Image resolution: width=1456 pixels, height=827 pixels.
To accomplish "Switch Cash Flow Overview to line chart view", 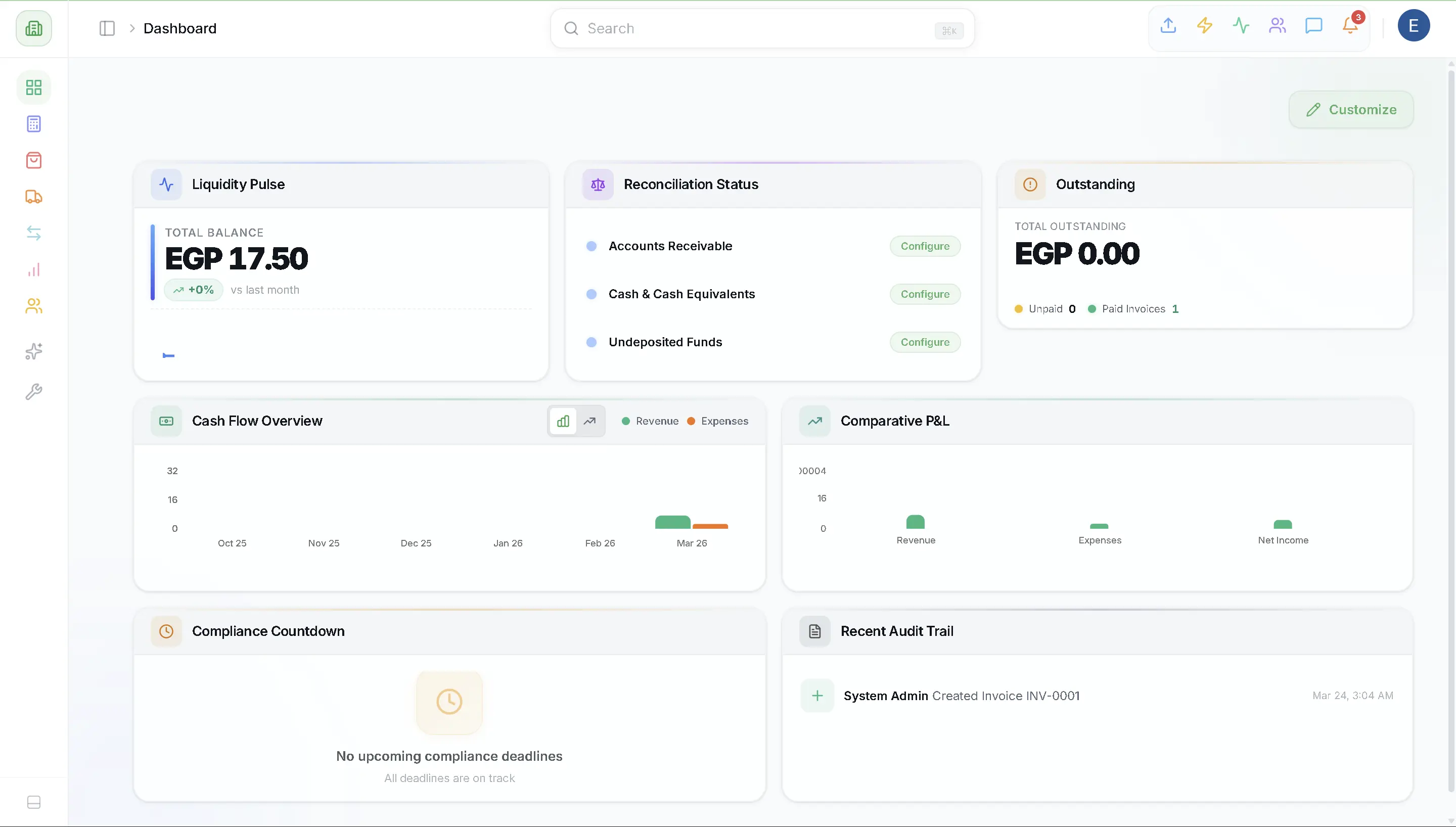I will pyautogui.click(x=590, y=421).
